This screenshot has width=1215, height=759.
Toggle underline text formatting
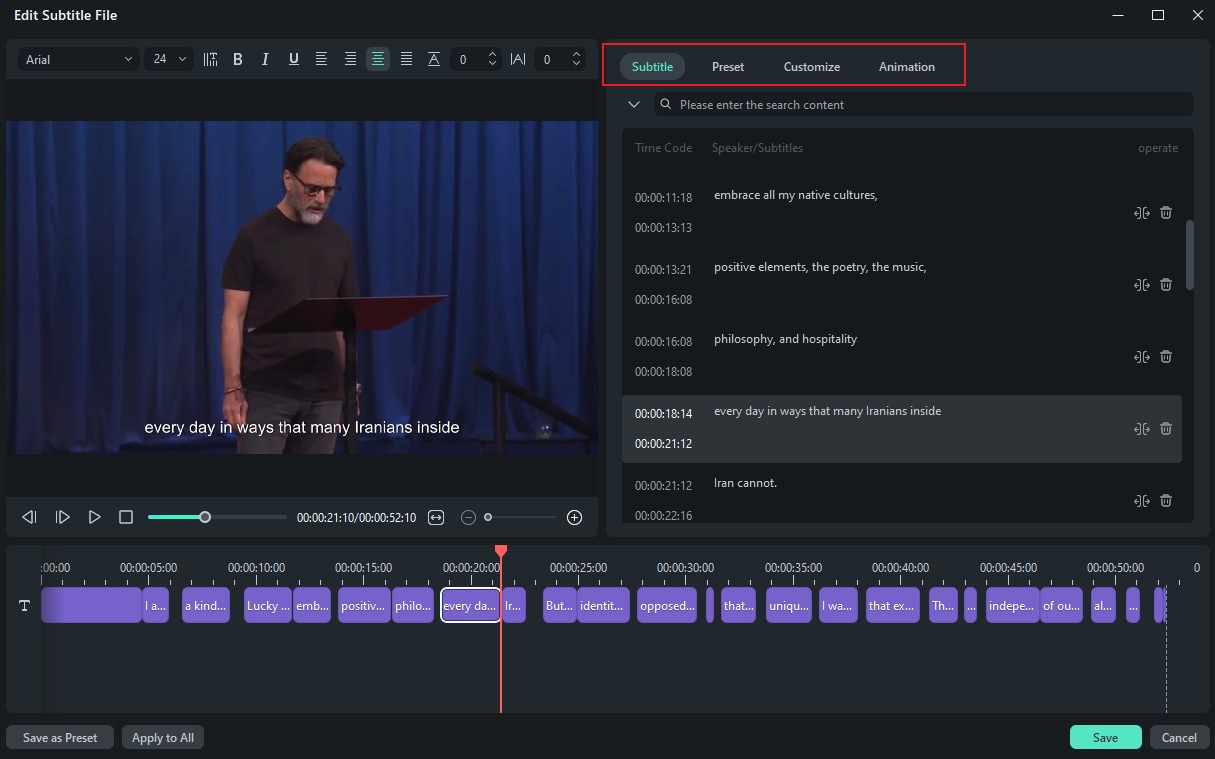click(293, 60)
